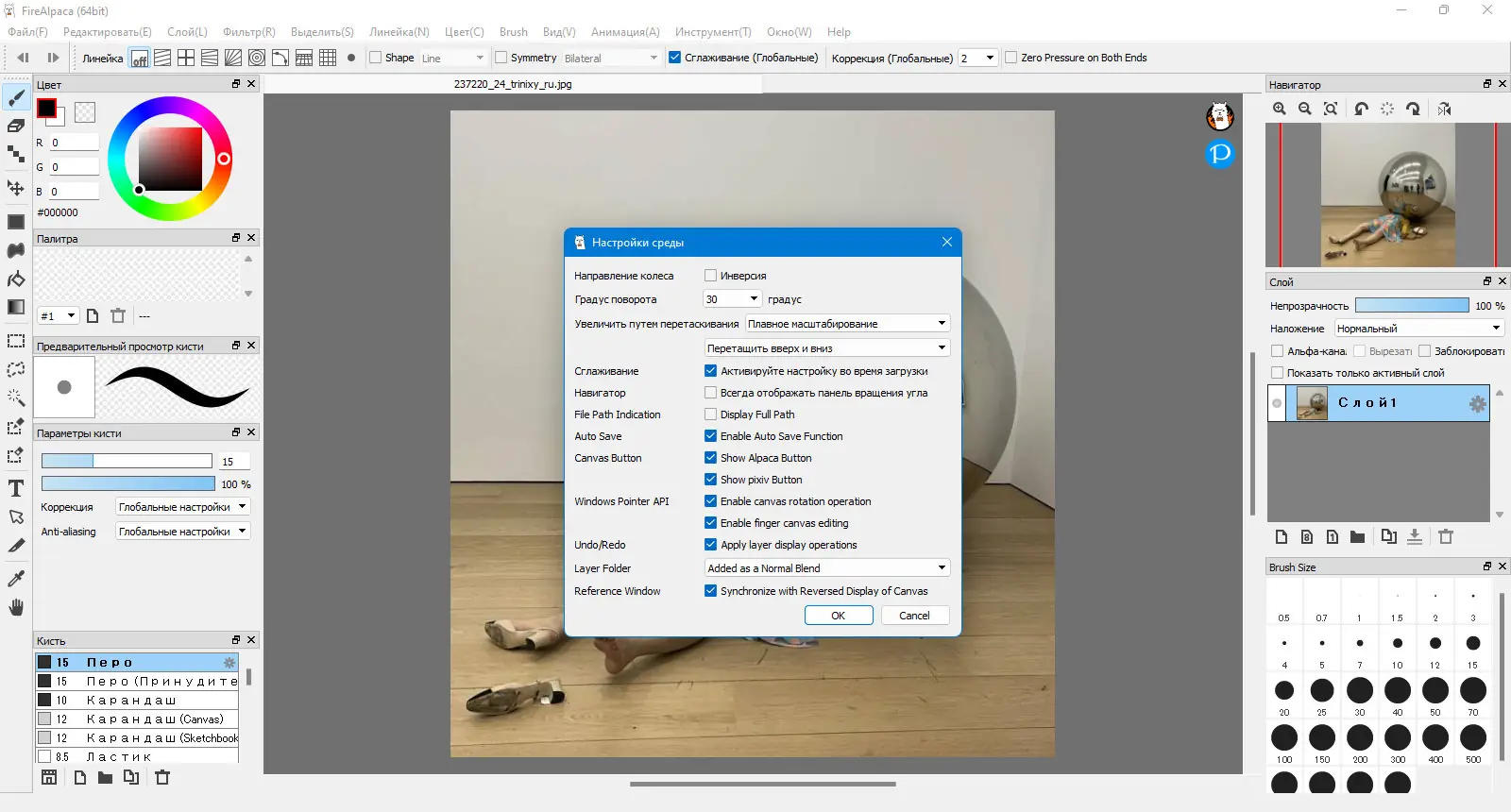Select the Lasso selection tool
The width and height of the screenshot is (1511, 812).
16,369
